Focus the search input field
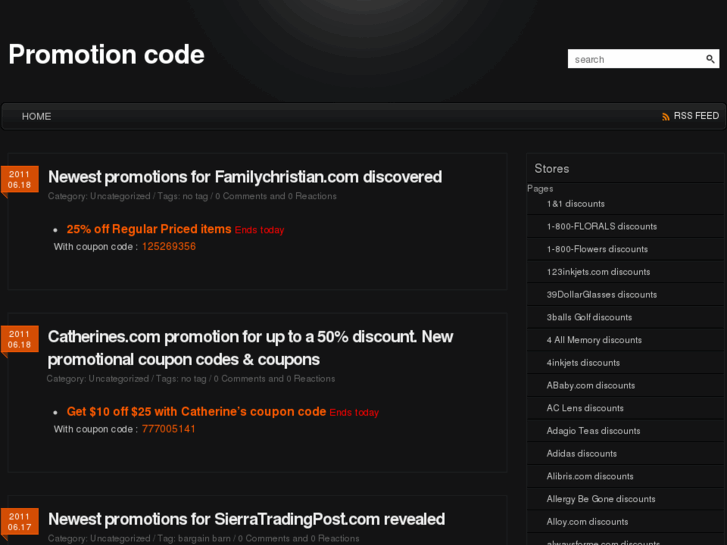 (x=636, y=59)
